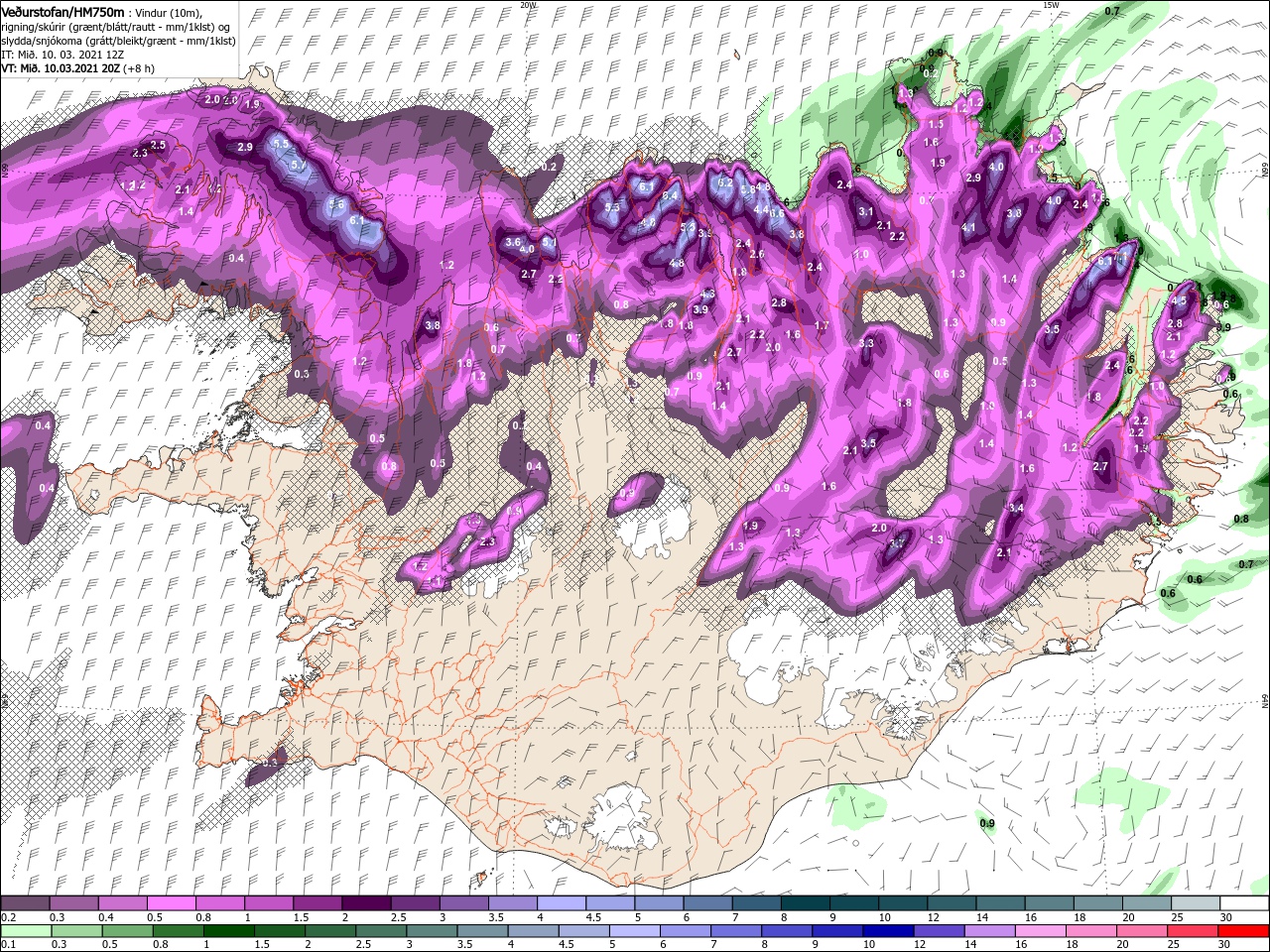Click the 0.7 value at the top edge near 15W
The height and width of the screenshot is (952, 1270).
coord(1112,11)
